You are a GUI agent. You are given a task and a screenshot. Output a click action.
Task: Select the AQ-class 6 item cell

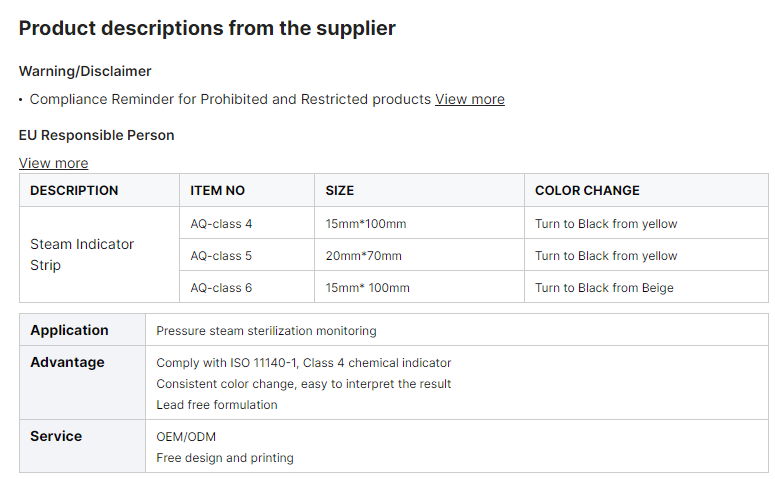(247, 287)
